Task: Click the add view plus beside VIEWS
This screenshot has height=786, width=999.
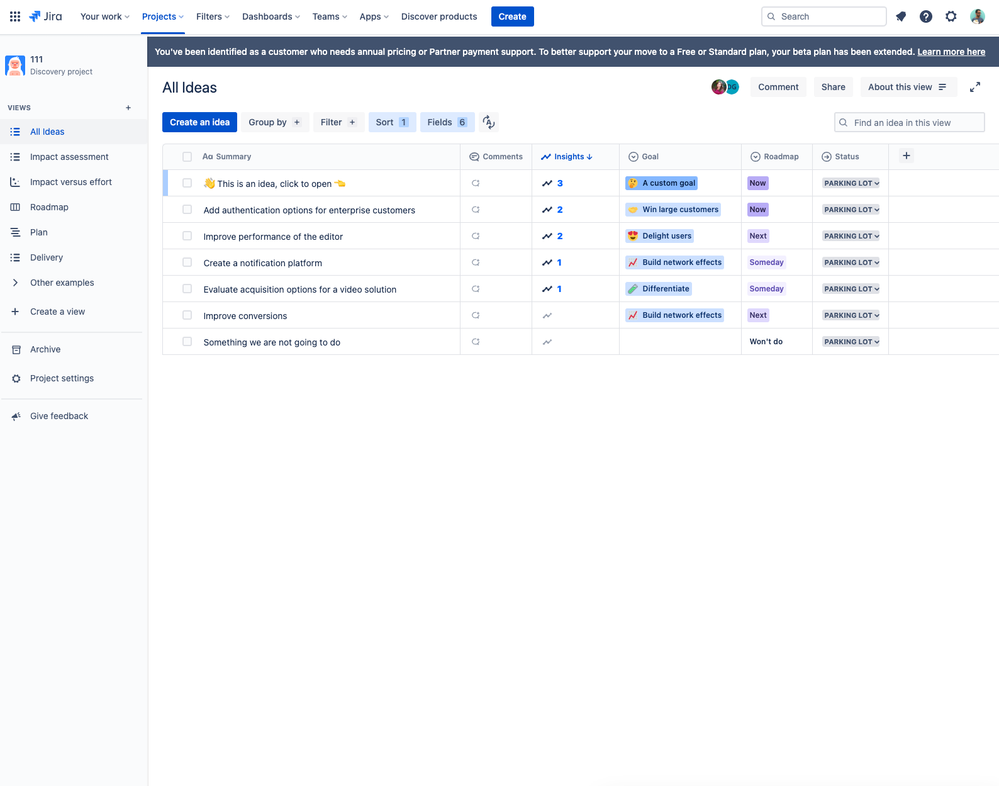Action: point(128,108)
